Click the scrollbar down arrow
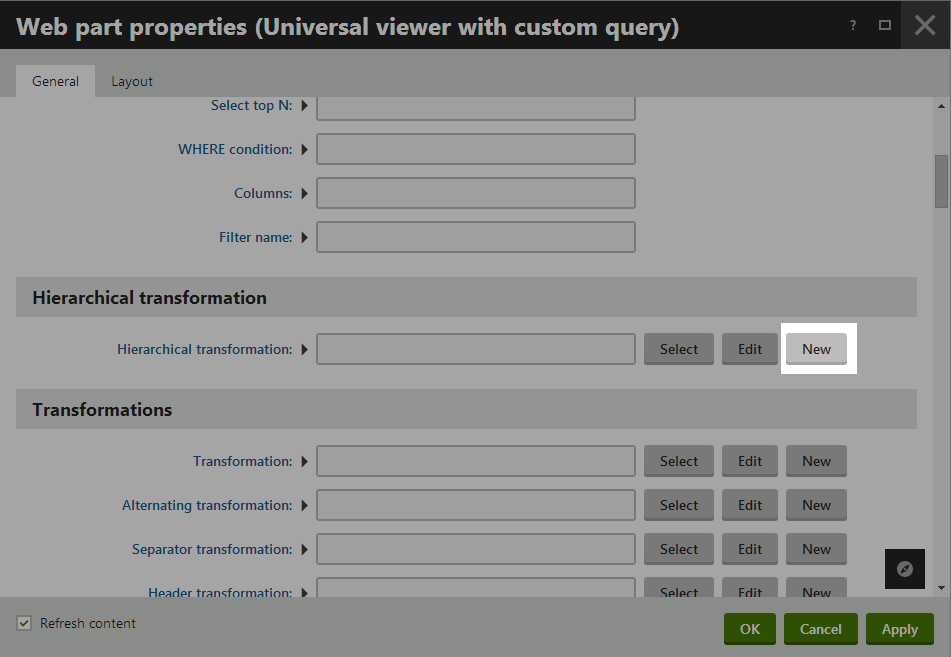951x657 pixels. pos(941,588)
